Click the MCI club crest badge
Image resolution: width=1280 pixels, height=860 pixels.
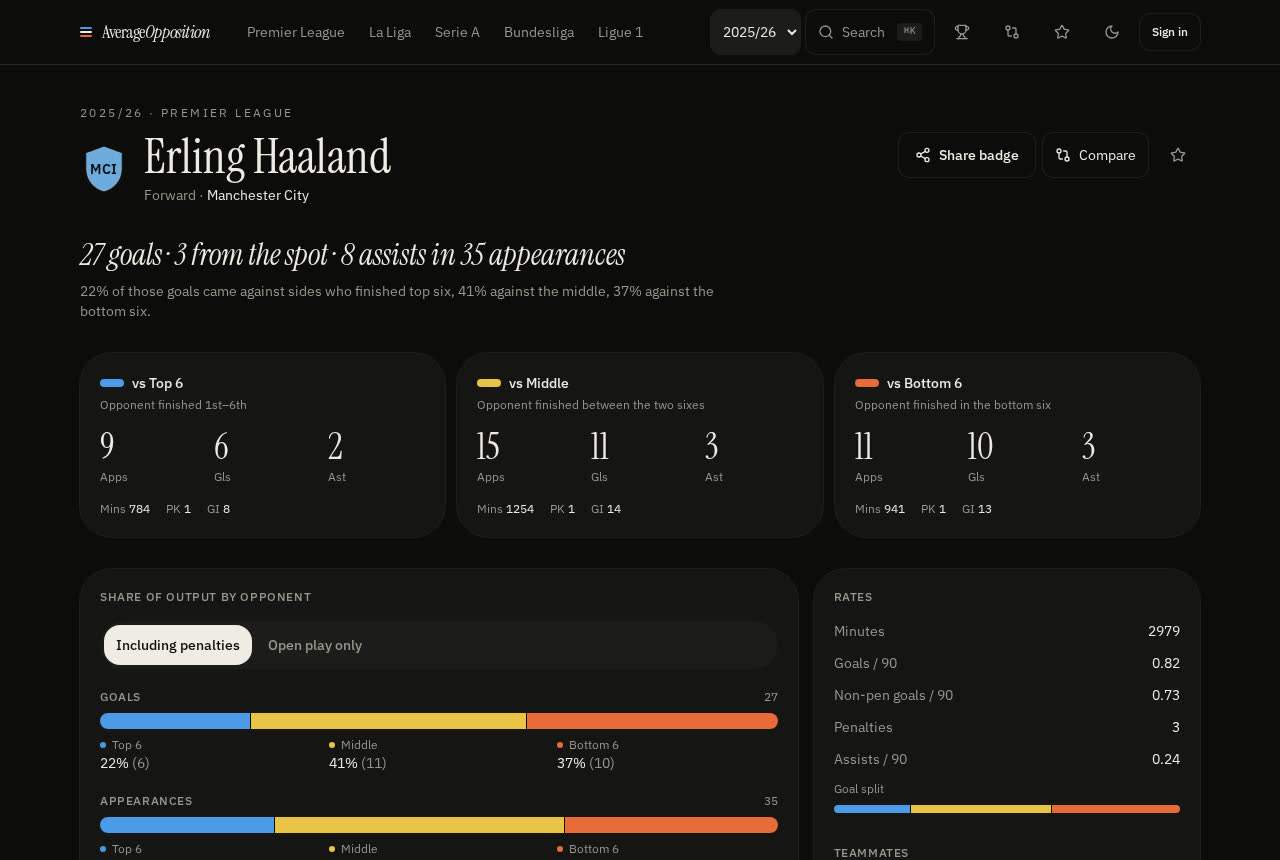point(104,168)
